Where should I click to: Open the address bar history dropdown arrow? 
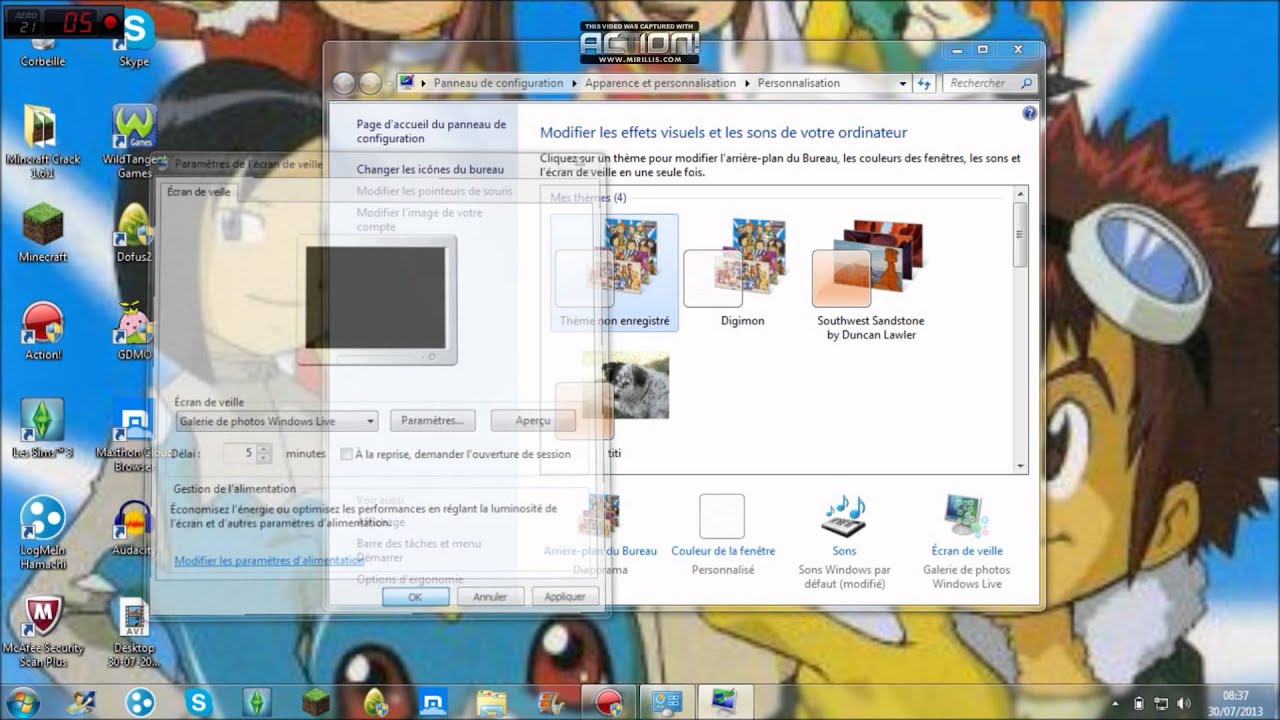[903, 84]
